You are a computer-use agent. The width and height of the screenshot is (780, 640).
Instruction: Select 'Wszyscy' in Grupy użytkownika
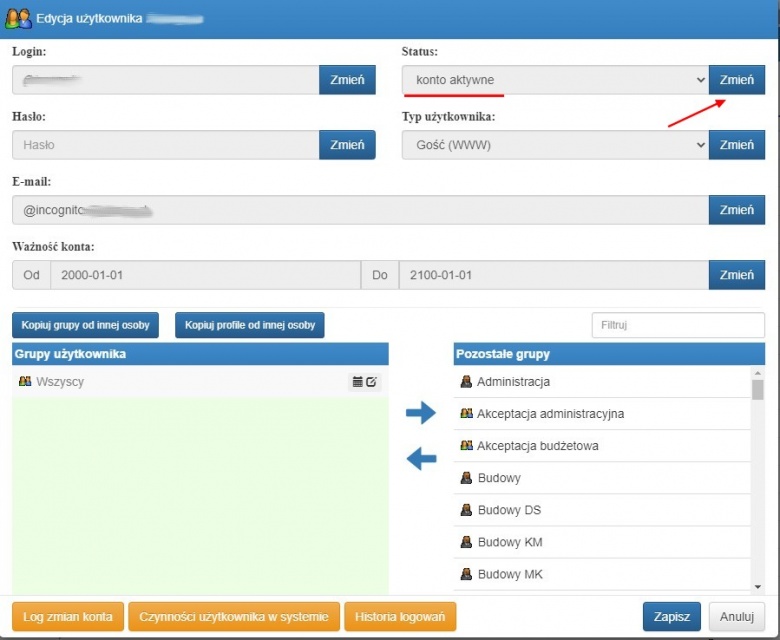coord(200,382)
